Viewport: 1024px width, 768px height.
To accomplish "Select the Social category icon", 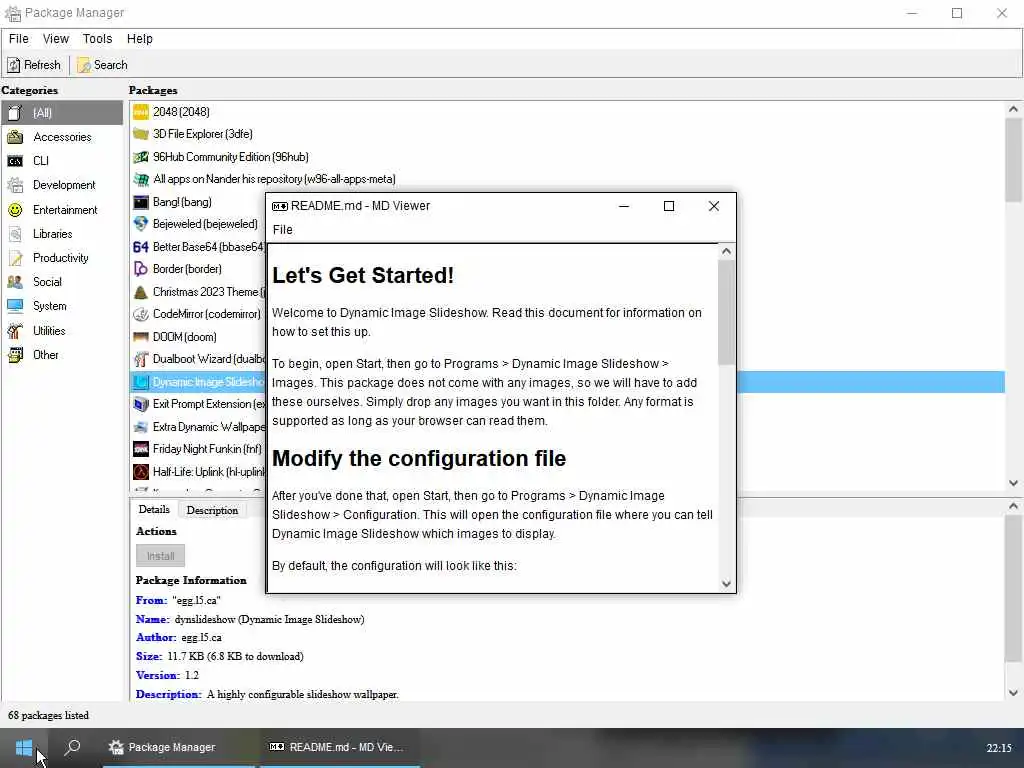I will pyautogui.click(x=15, y=282).
